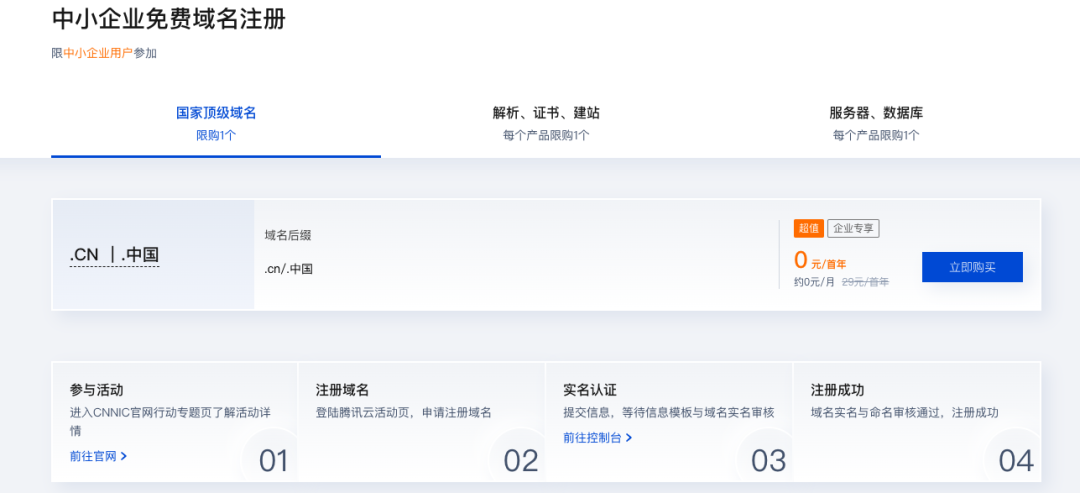Select the 注册域名 step card title
Screen dimensions: 1080x493
(342, 390)
